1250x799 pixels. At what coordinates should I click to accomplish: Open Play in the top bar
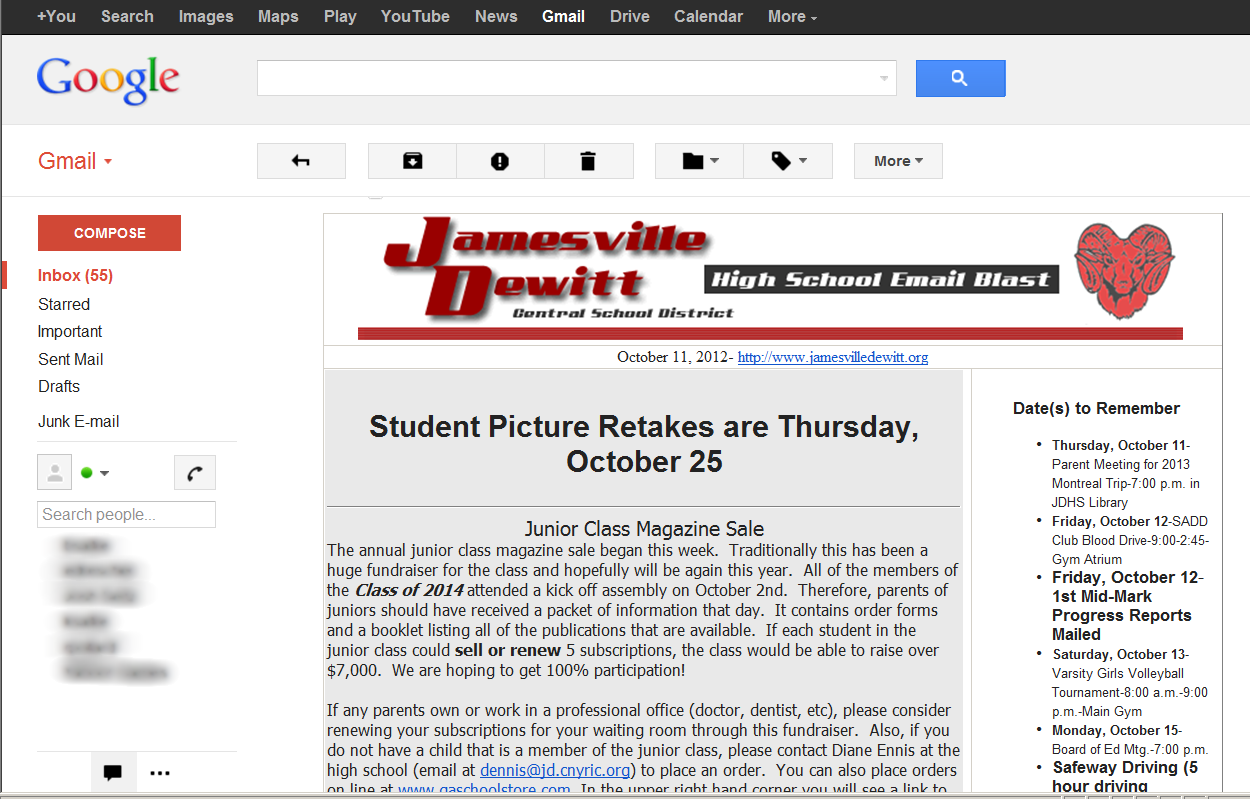point(340,16)
